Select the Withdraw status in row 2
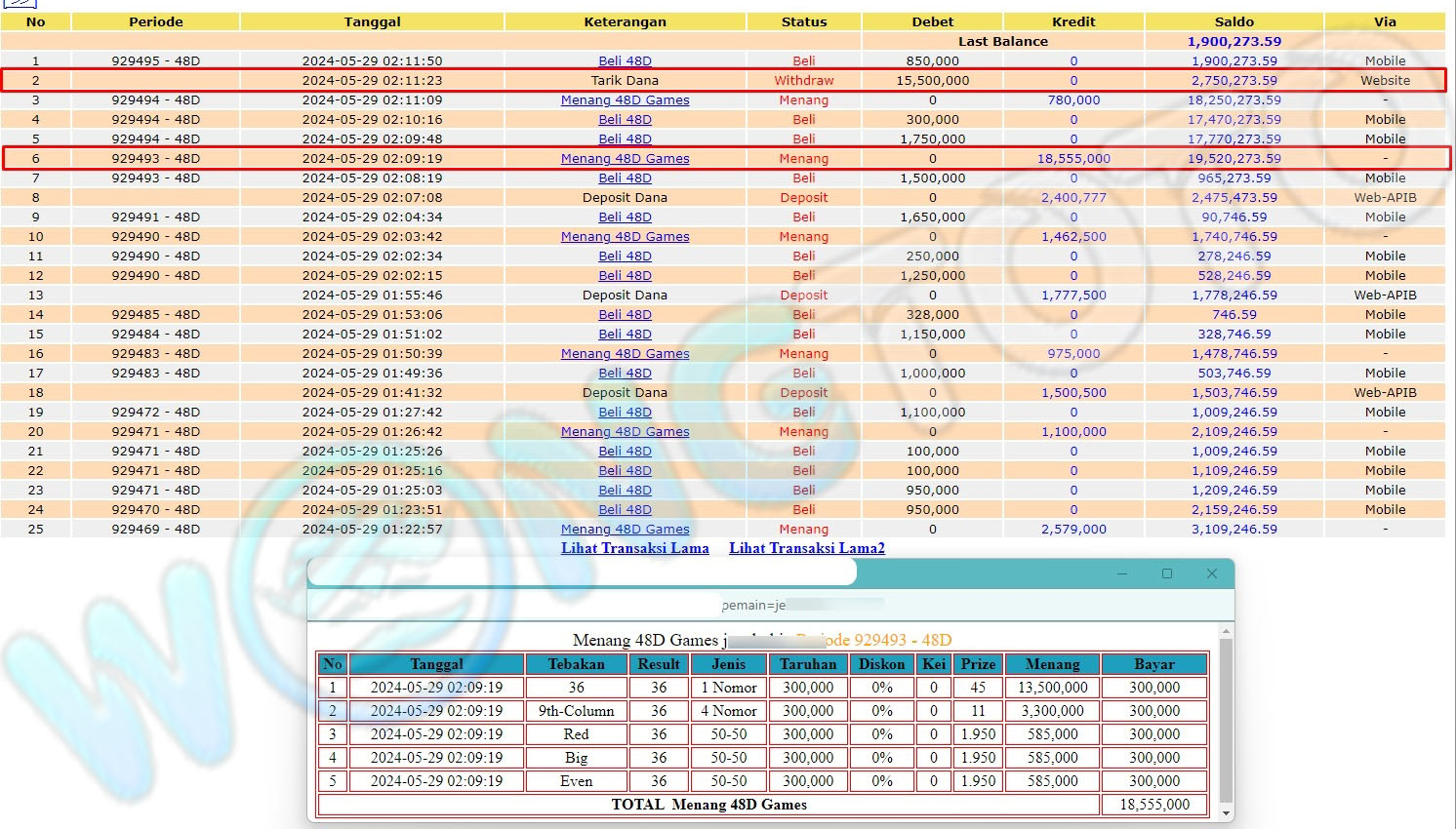The image size is (1456, 829). 803,81
